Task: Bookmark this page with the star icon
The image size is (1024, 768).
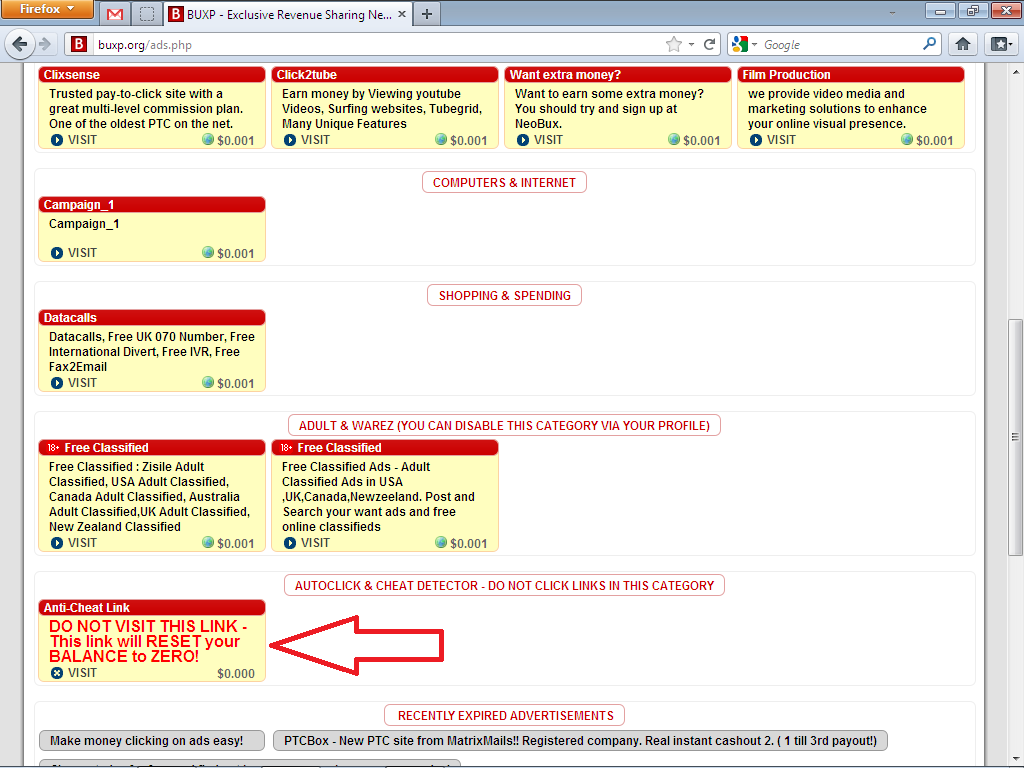Action: pyautogui.click(x=673, y=44)
